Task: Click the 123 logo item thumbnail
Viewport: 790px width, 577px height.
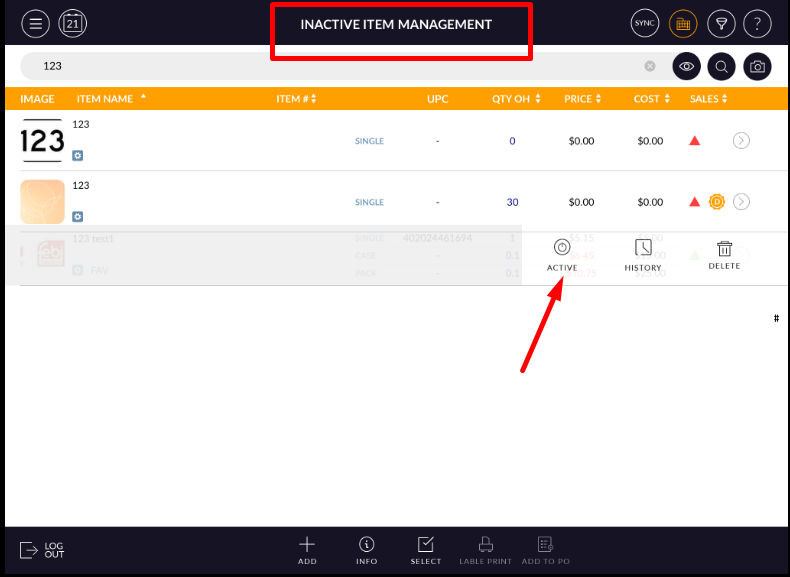Action: click(42, 141)
